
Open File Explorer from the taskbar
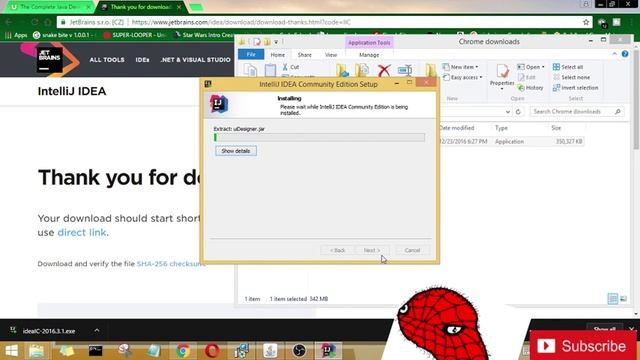pos(37,351)
